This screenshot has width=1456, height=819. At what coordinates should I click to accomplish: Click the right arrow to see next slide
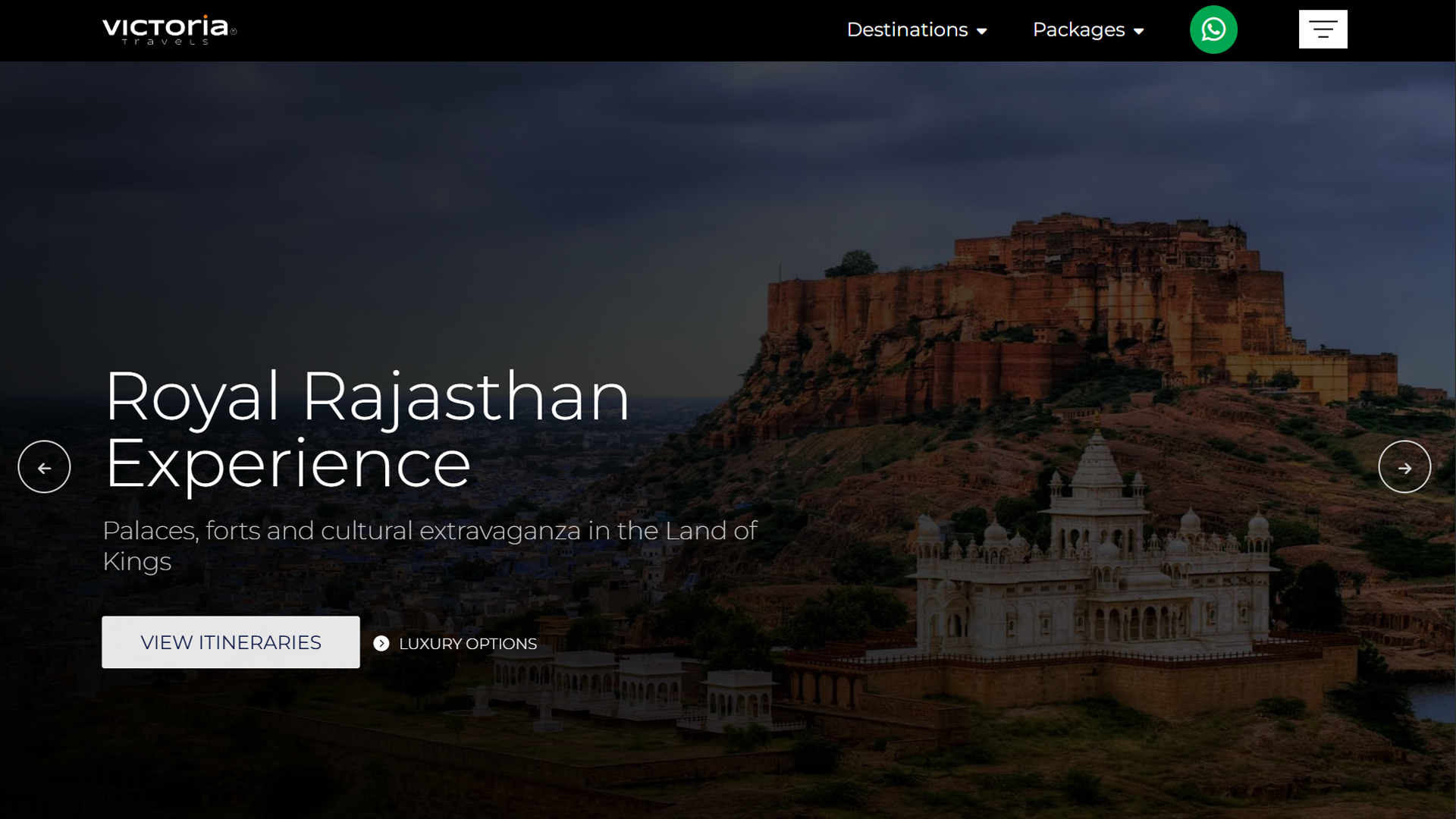1404,466
